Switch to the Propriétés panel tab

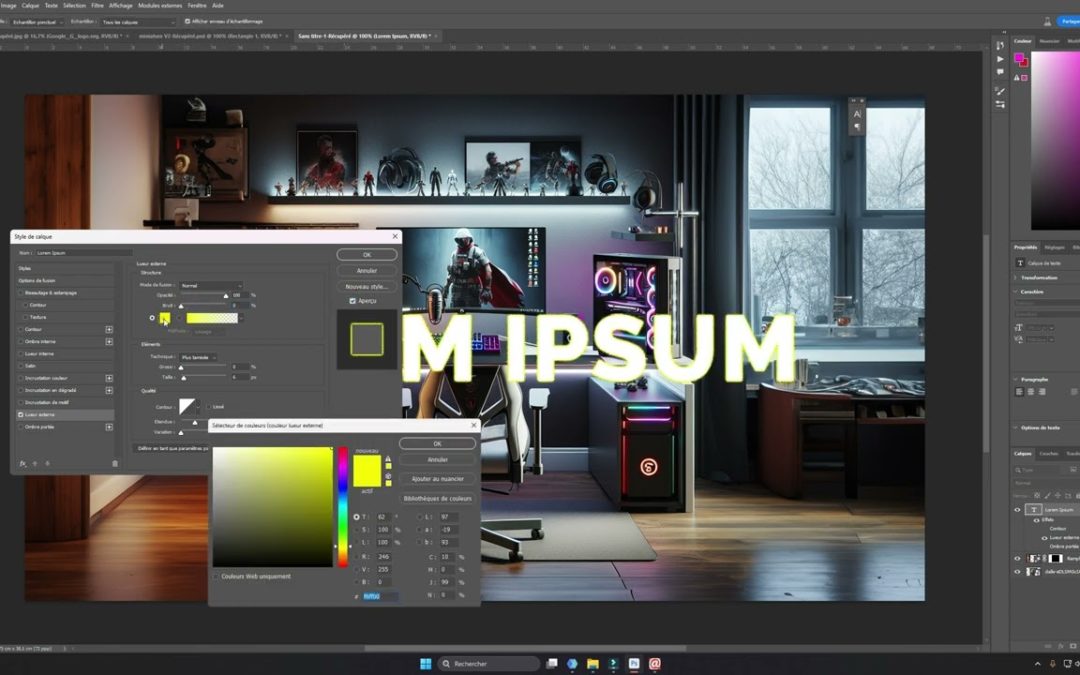(x=1025, y=247)
